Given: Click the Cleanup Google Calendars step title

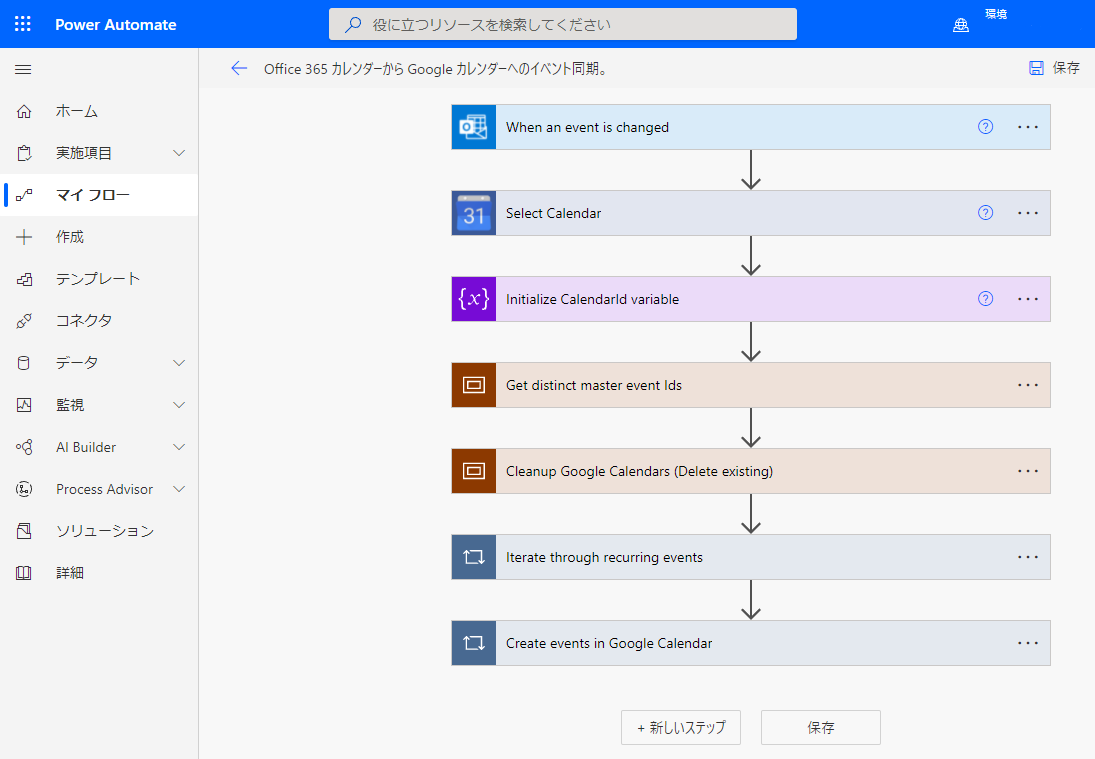Looking at the screenshot, I should tap(639, 471).
